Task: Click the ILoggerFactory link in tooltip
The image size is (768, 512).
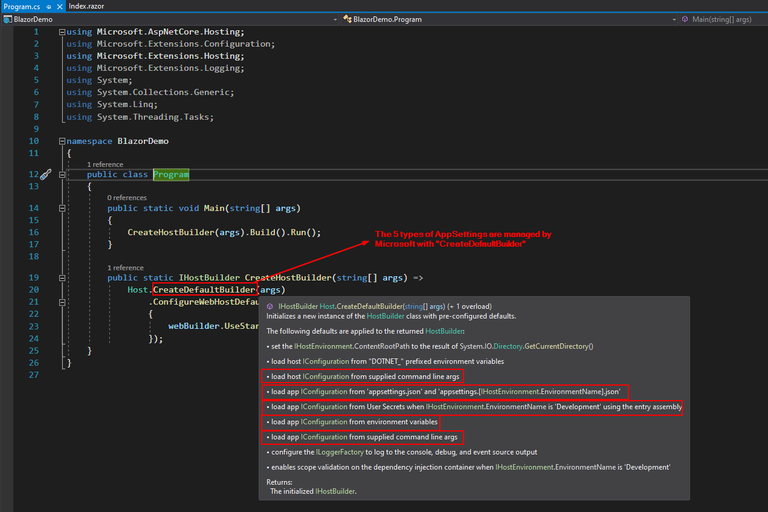Action: tap(338, 452)
